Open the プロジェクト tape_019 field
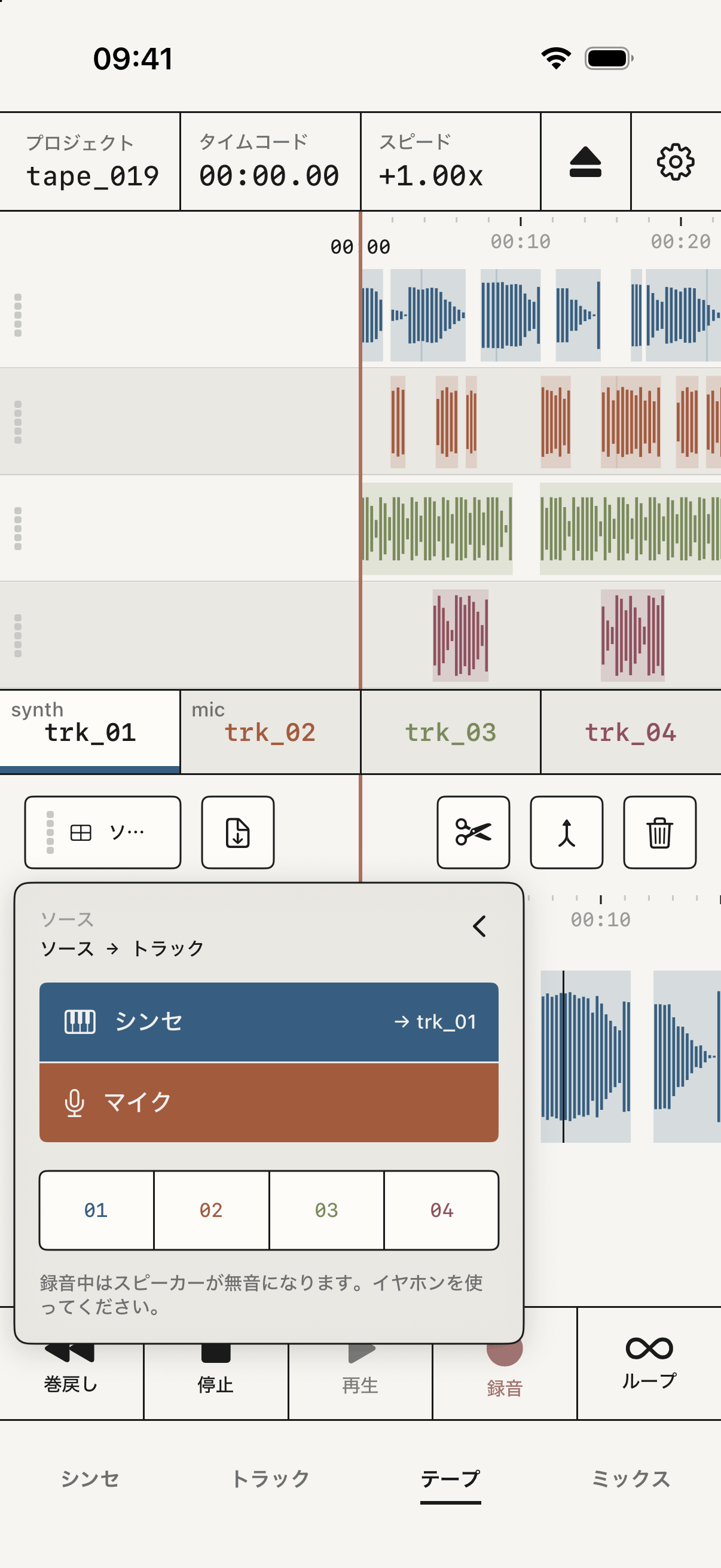Viewport: 721px width, 1568px height. pyautogui.click(x=90, y=162)
